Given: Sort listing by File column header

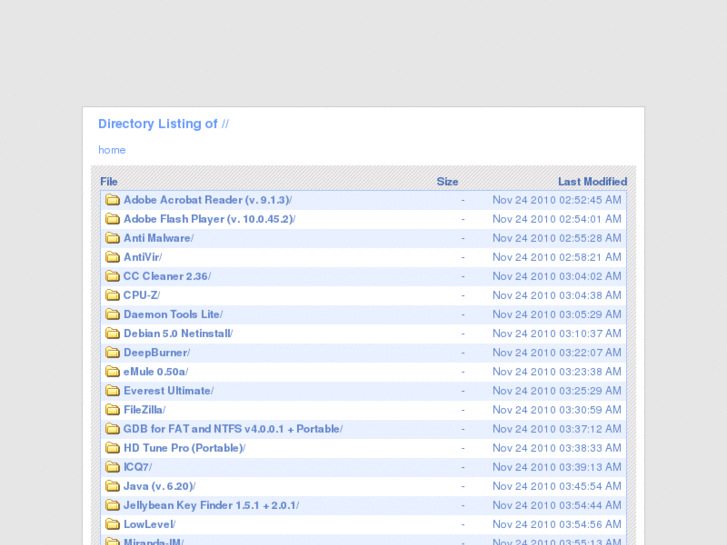Looking at the screenshot, I should pos(109,182).
